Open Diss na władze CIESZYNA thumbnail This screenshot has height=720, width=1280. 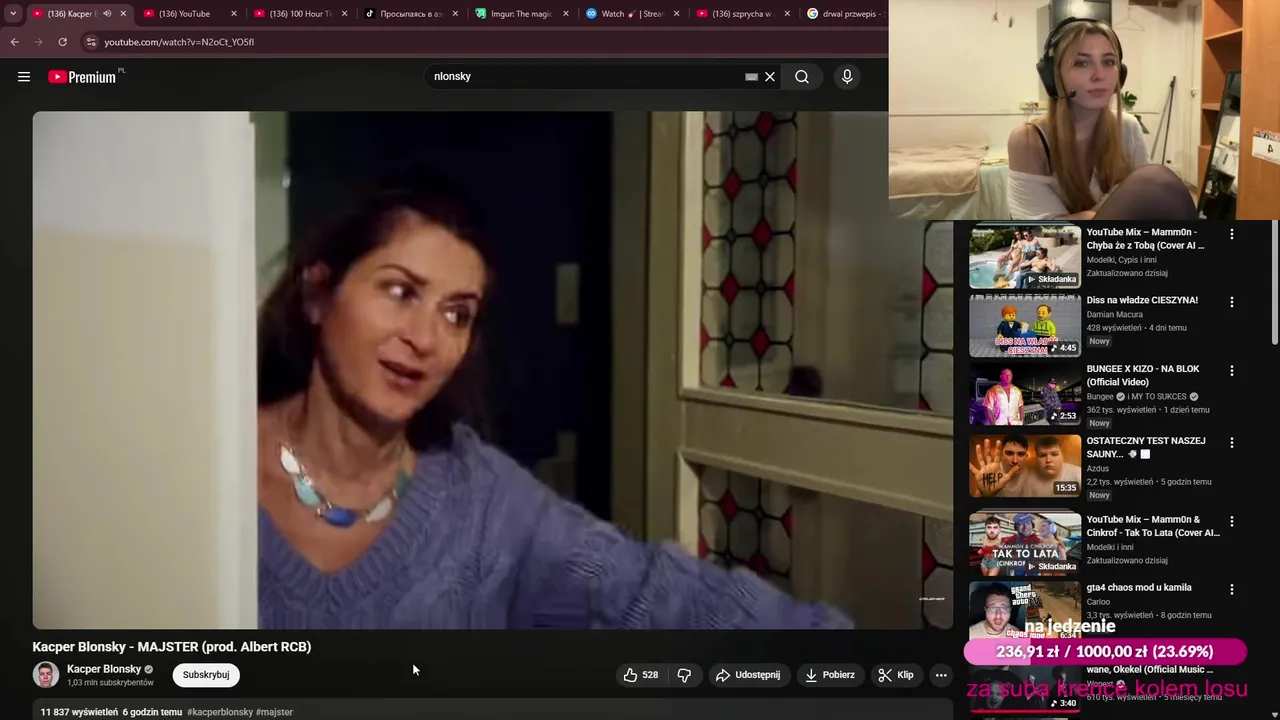point(1025,325)
